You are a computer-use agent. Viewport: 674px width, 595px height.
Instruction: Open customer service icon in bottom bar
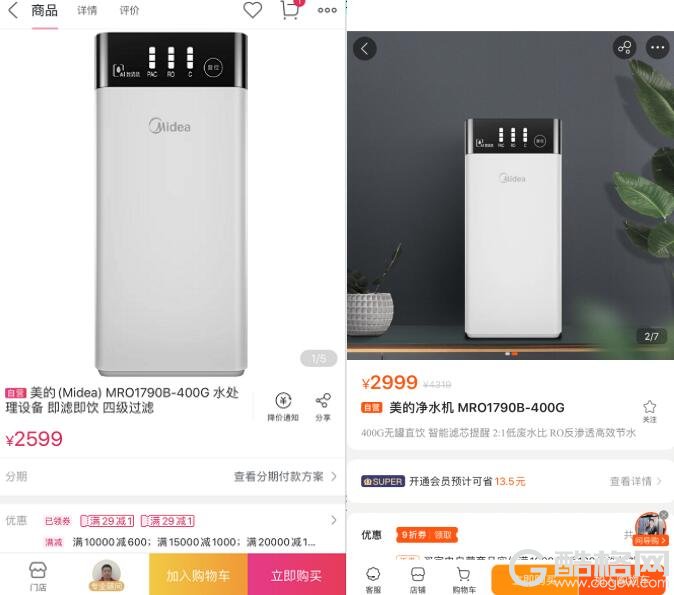coord(373,580)
